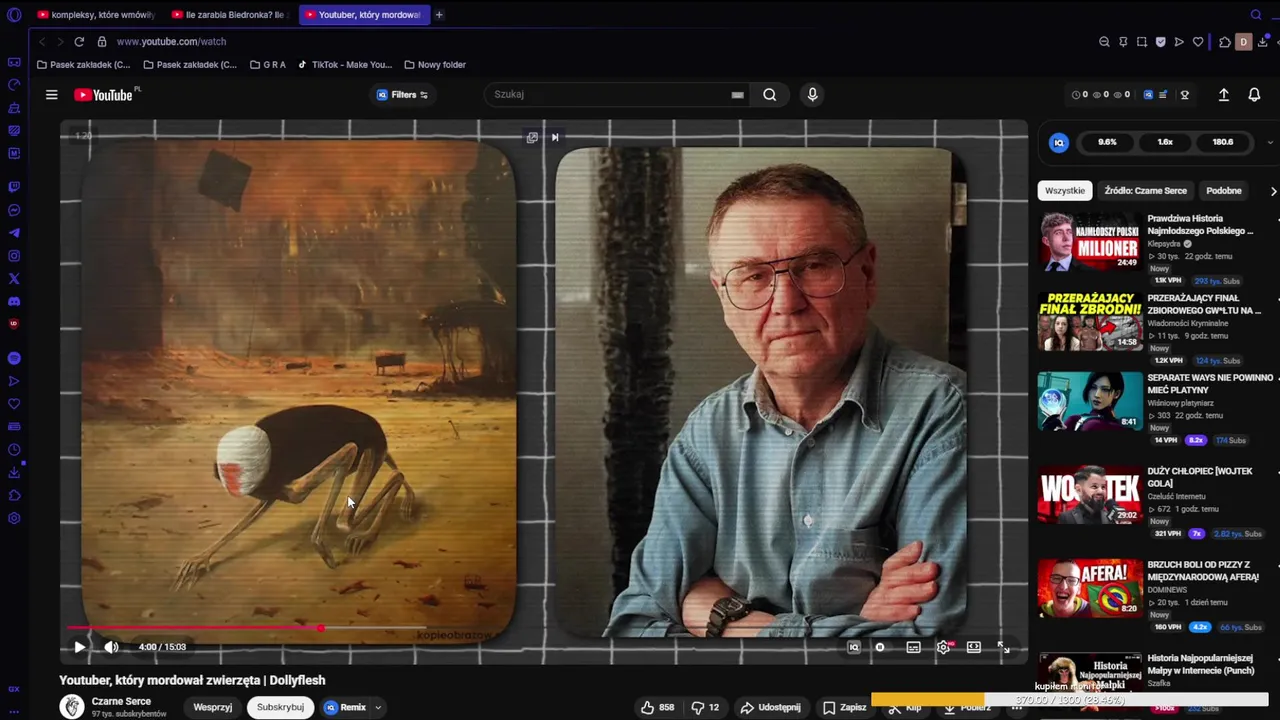The height and width of the screenshot is (720, 1280).
Task: Click the upload arrow icon in YouTube header
Action: (x=1223, y=95)
